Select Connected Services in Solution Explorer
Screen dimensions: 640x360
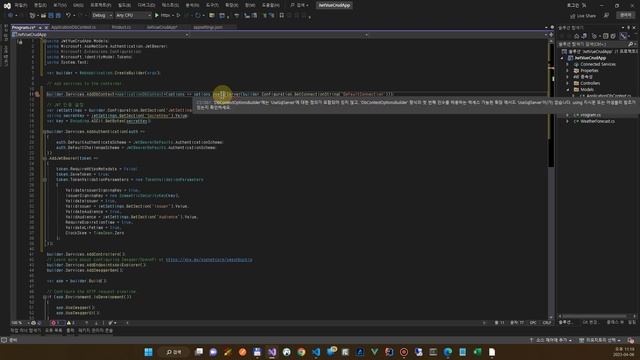(598, 64)
